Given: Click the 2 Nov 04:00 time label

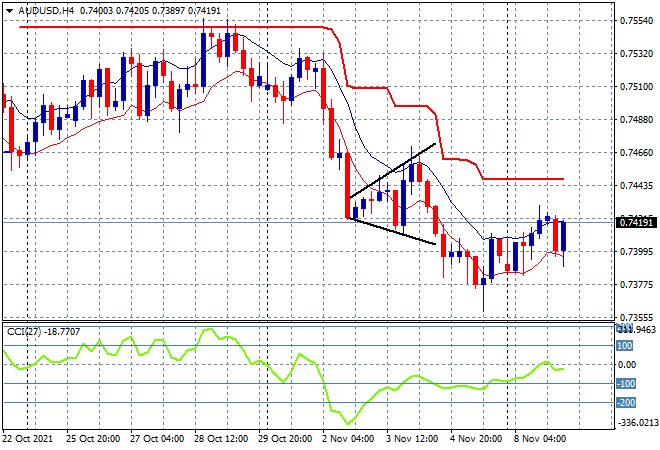Looking at the screenshot, I should tap(348, 439).
